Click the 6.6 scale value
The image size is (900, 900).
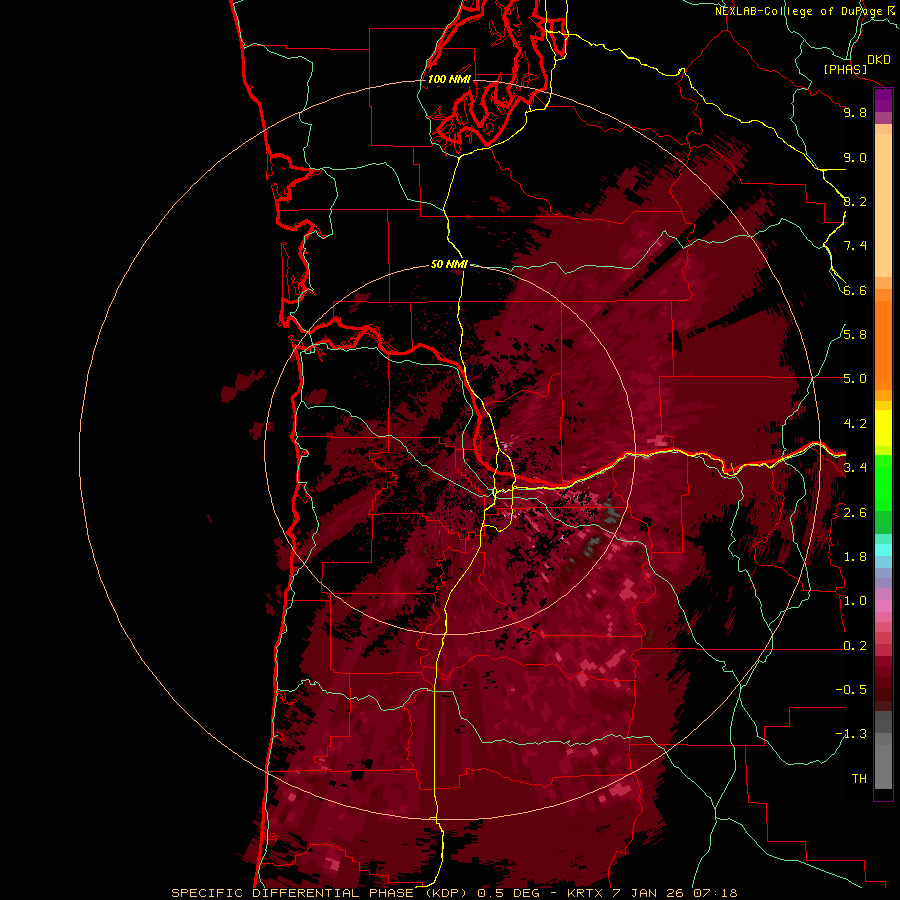[855, 290]
